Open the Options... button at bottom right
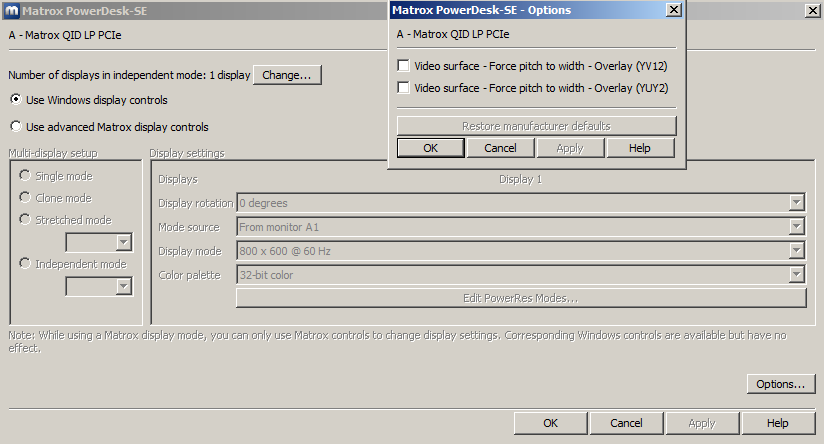Viewport: 824px width, 444px height. (780, 384)
